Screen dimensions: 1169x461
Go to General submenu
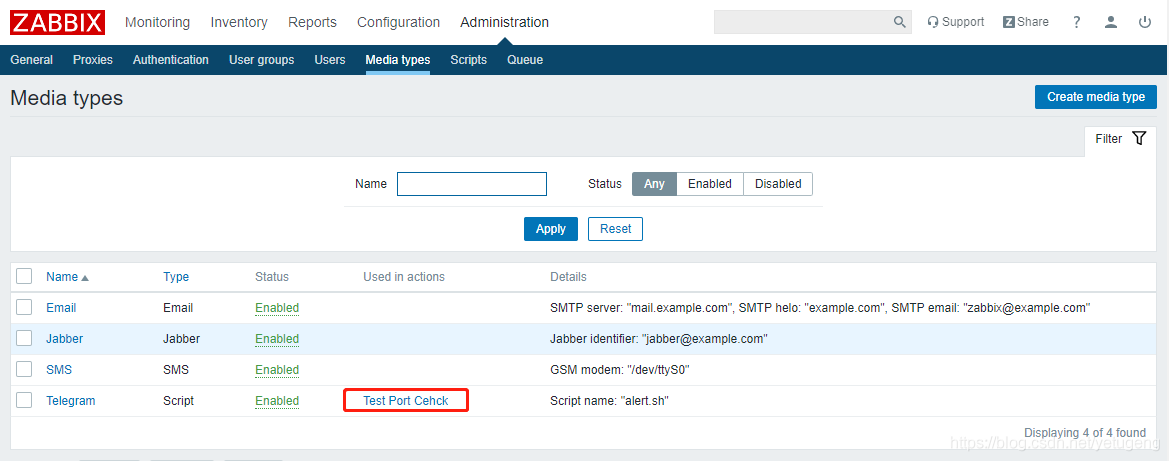[32, 60]
